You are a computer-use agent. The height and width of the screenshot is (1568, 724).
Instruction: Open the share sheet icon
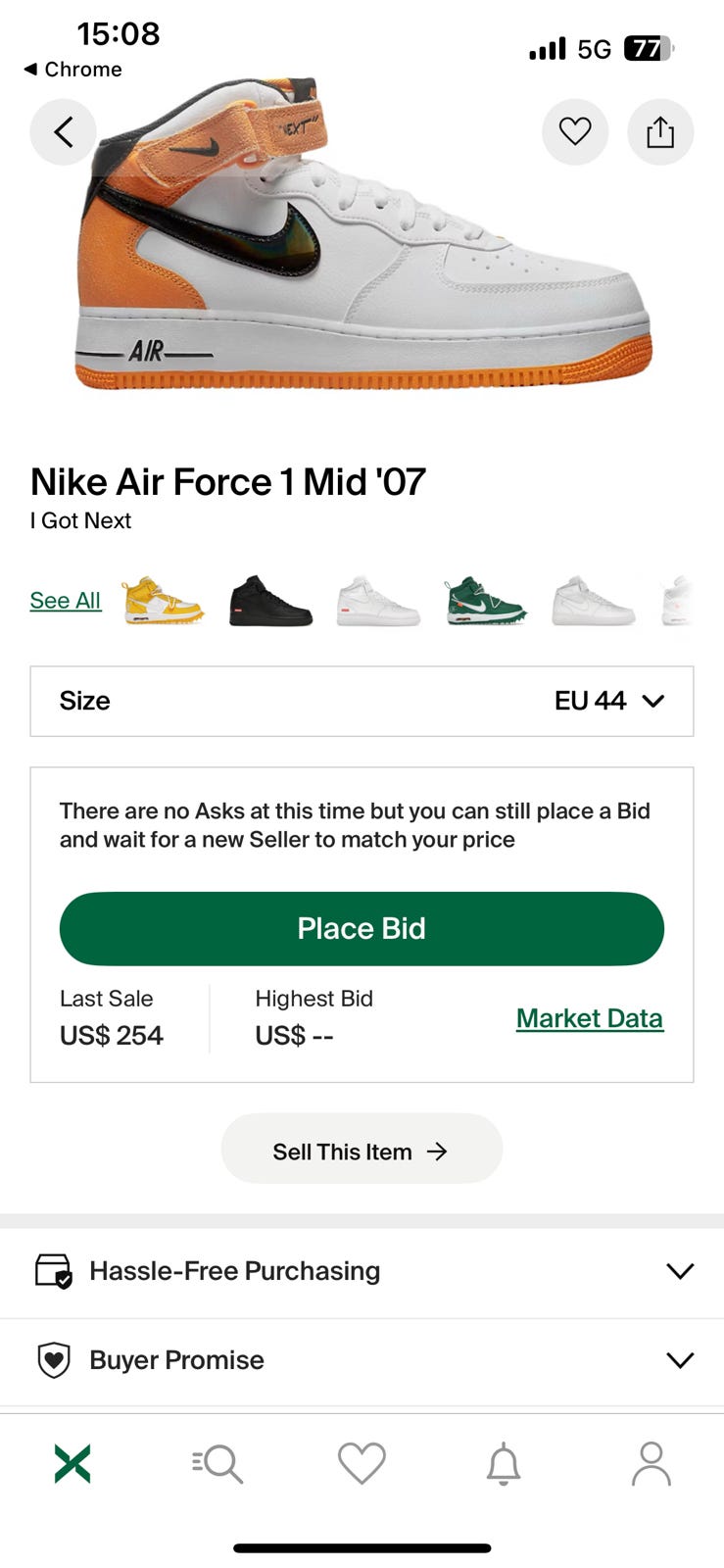pos(660,131)
